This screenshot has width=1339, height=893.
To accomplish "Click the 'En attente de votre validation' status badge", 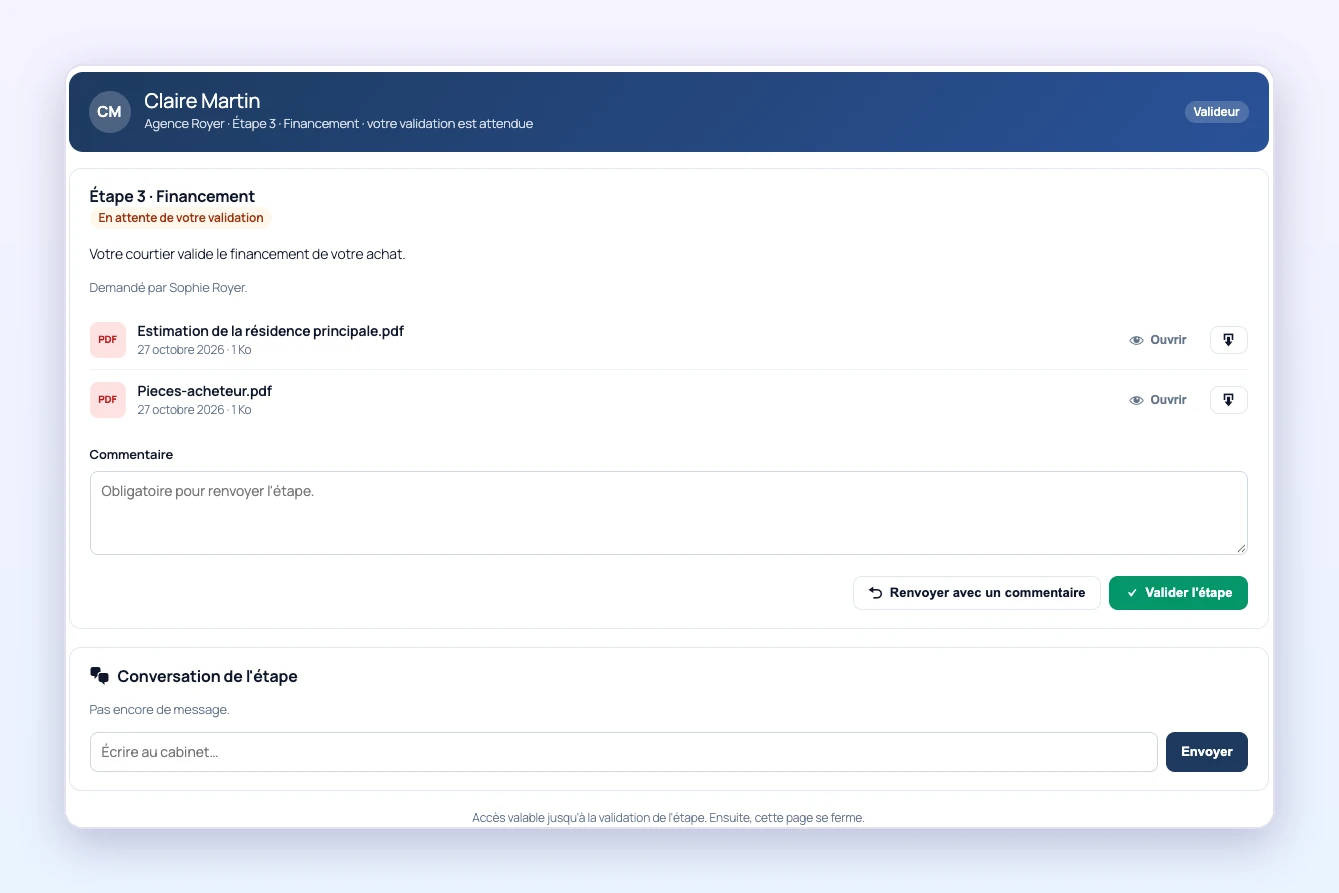I will [181, 218].
